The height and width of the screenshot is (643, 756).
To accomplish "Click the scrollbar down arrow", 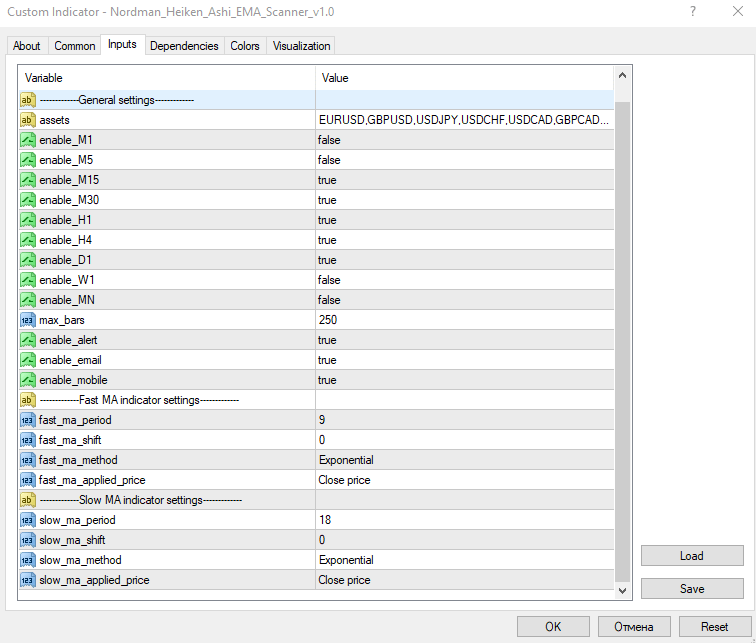I will click(622, 590).
